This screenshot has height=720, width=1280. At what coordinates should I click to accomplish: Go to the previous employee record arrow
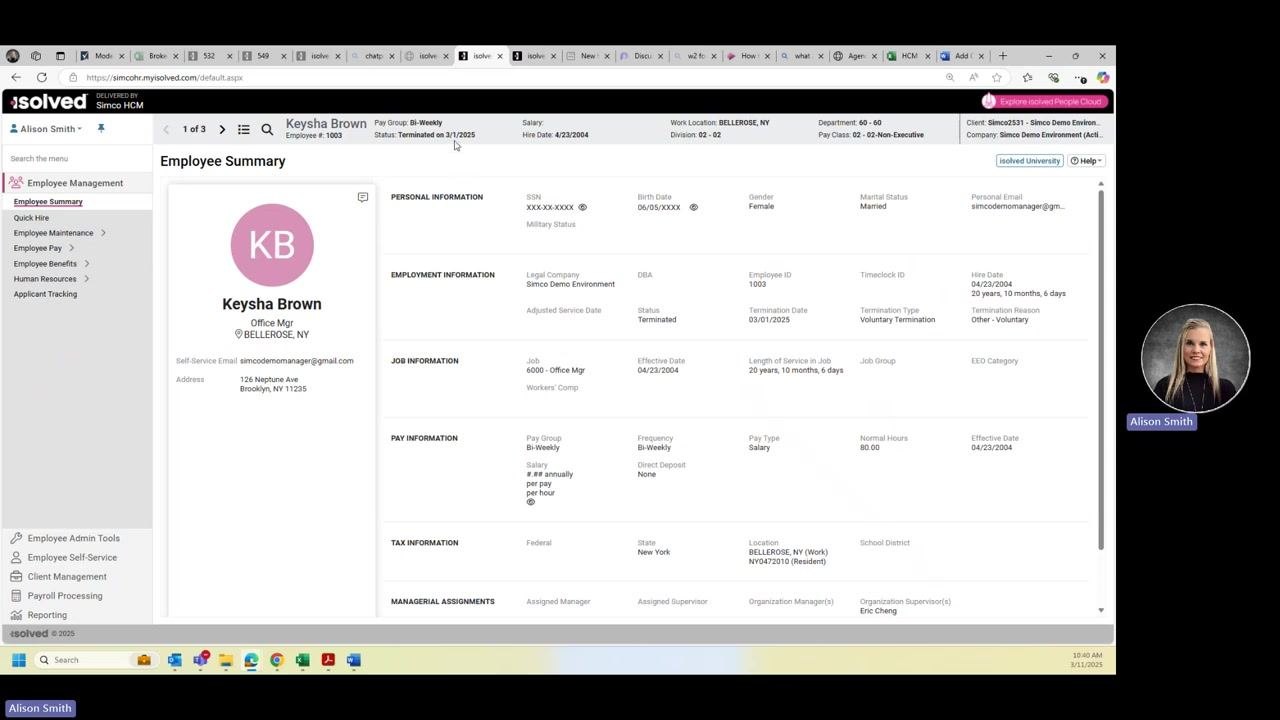[166, 129]
